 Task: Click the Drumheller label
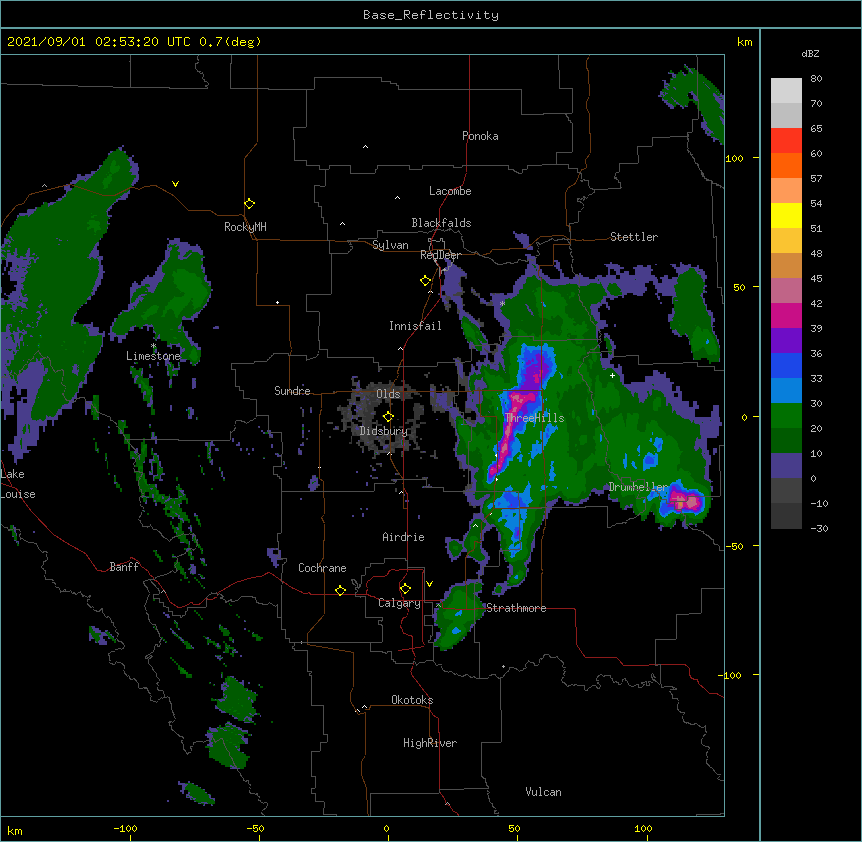pos(638,487)
